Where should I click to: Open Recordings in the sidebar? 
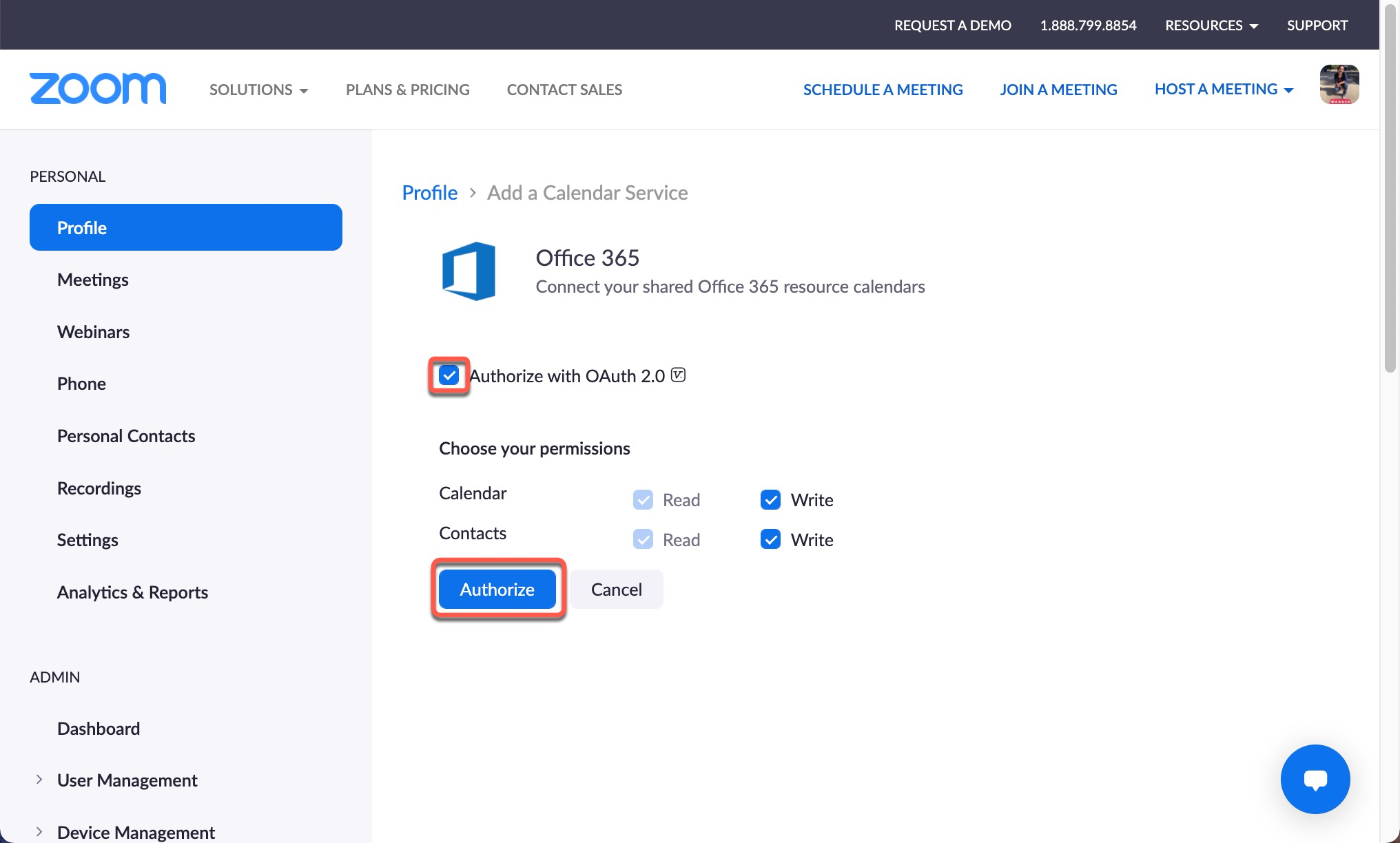[x=99, y=488]
